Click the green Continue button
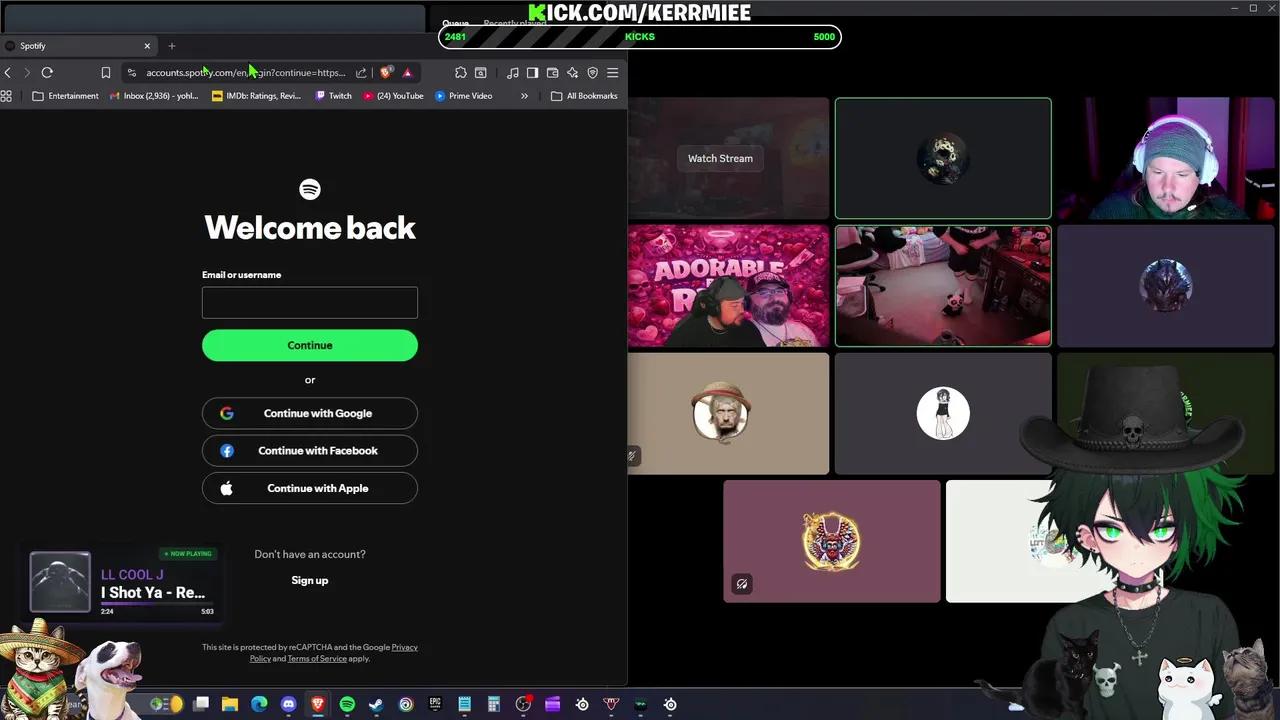This screenshot has height=720, width=1280. pyautogui.click(x=310, y=345)
